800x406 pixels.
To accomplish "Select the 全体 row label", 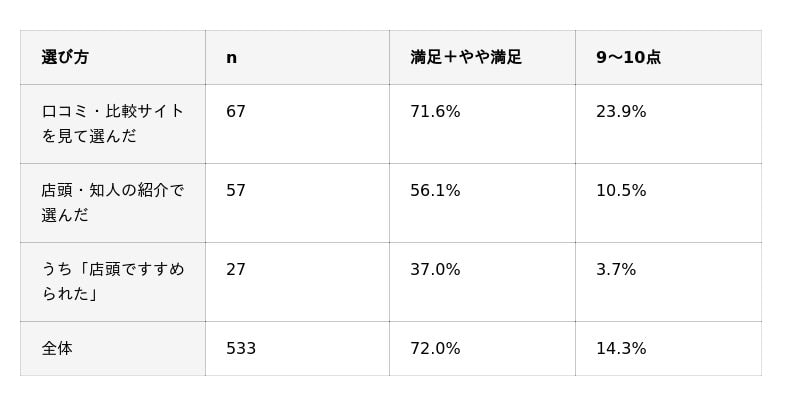I will tap(113, 348).
